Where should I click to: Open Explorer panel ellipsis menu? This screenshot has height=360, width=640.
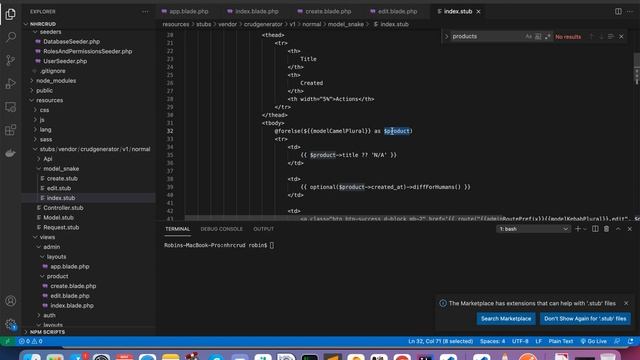[145, 11]
